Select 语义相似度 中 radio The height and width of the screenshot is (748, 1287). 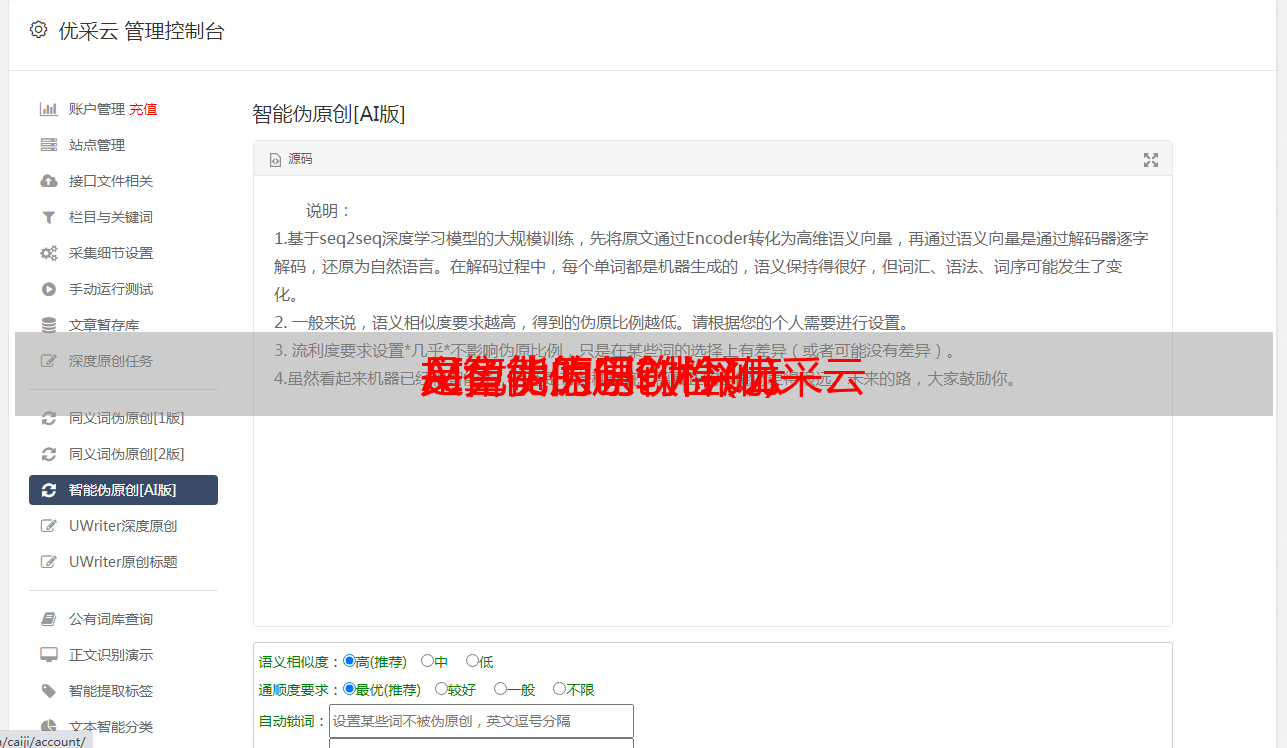(427, 661)
